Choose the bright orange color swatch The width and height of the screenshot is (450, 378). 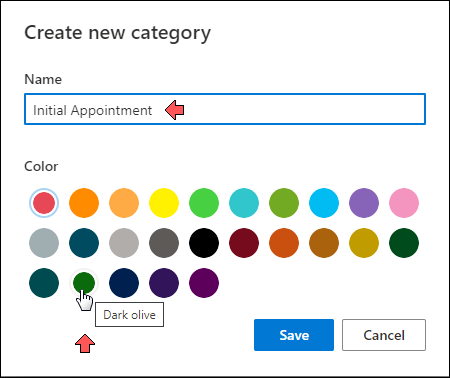click(84, 203)
